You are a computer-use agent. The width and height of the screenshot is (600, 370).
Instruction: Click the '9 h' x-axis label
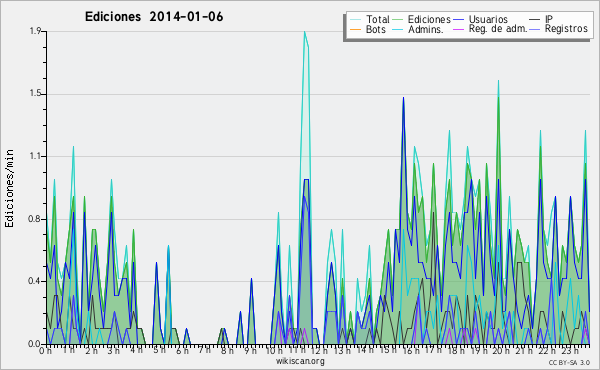click(250, 350)
